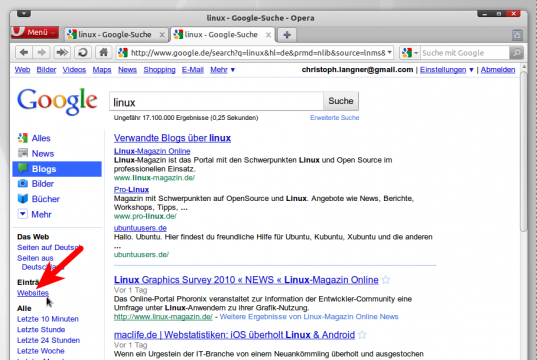
Task: Open the E-Mail link
Action: 192,70
